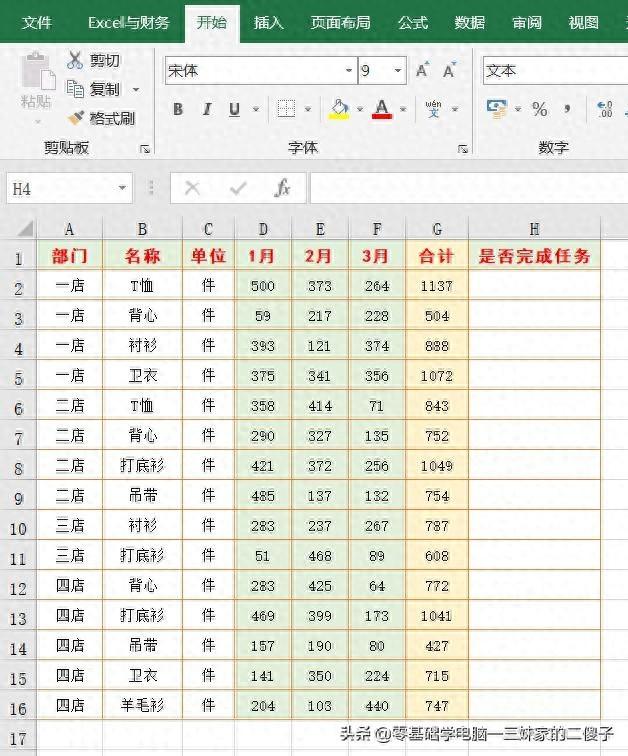
Task: Click the 部门 header cell
Action: click(70, 256)
